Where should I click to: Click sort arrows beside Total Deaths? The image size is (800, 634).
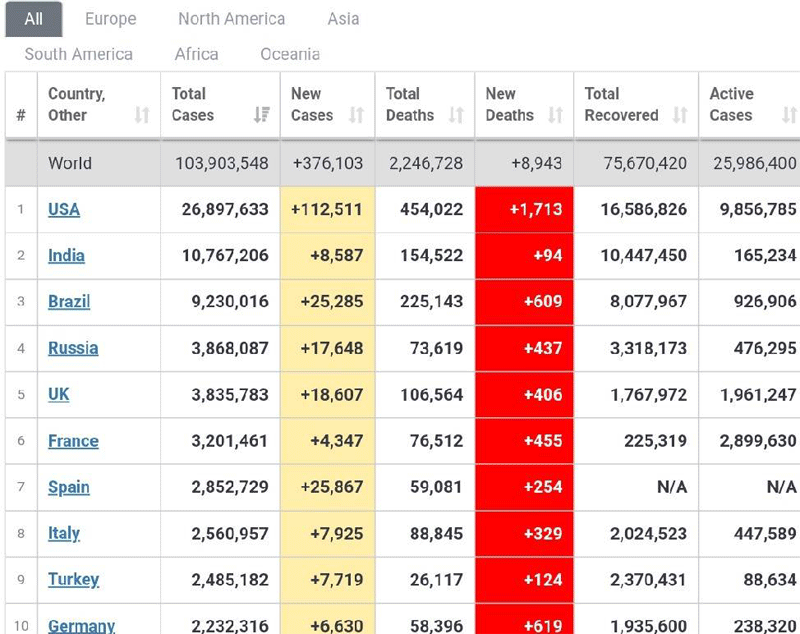[x=456, y=115]
